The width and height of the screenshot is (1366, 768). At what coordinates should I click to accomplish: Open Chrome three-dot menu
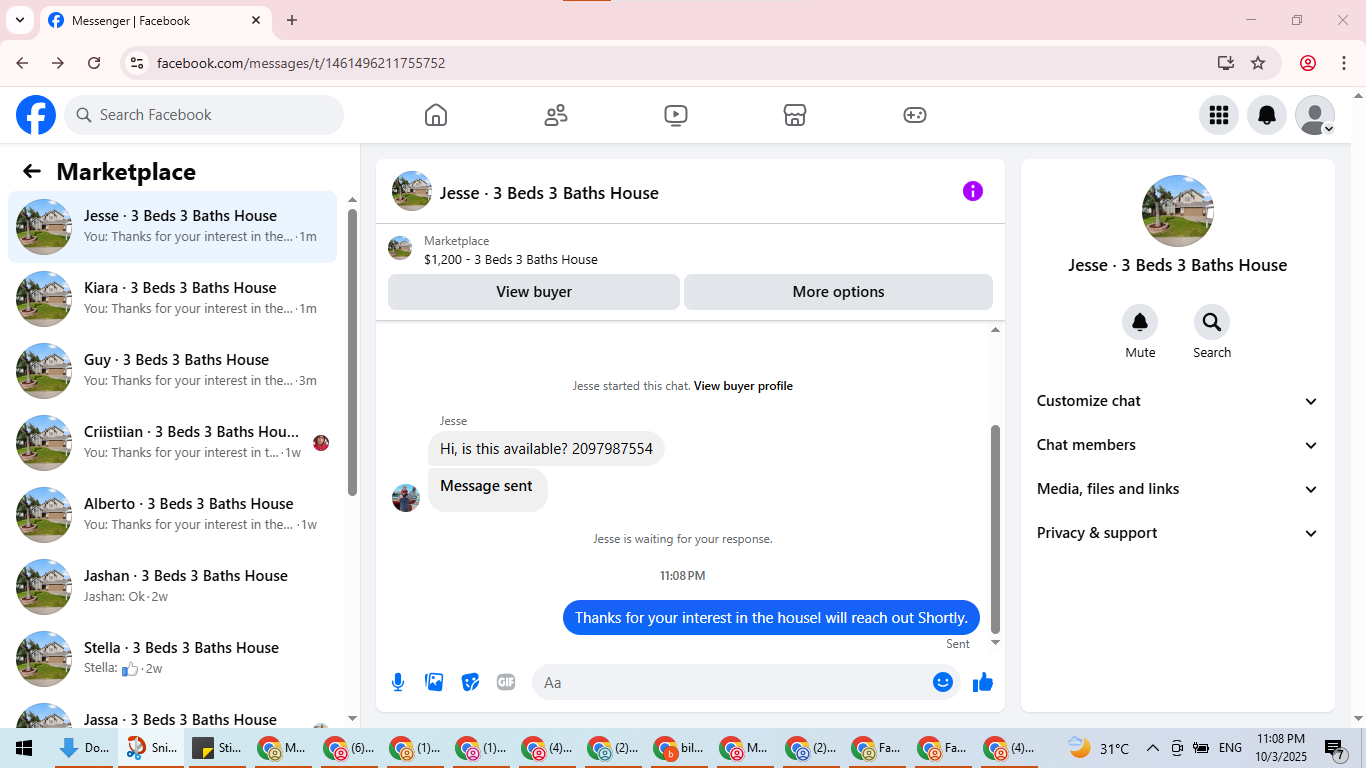[1342, 63]
